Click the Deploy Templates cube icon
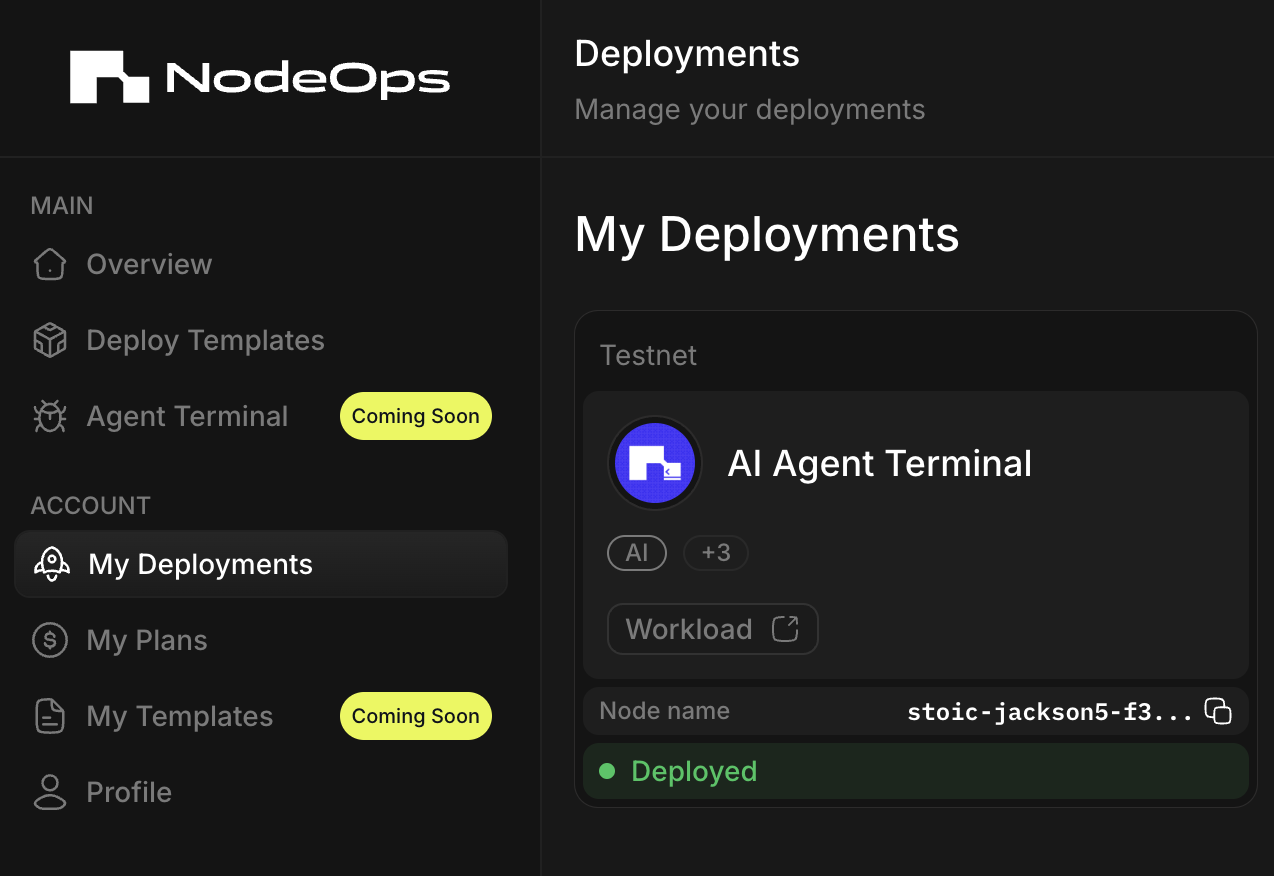This screenshot has height=876, width=1274. (x=49, y=339)
